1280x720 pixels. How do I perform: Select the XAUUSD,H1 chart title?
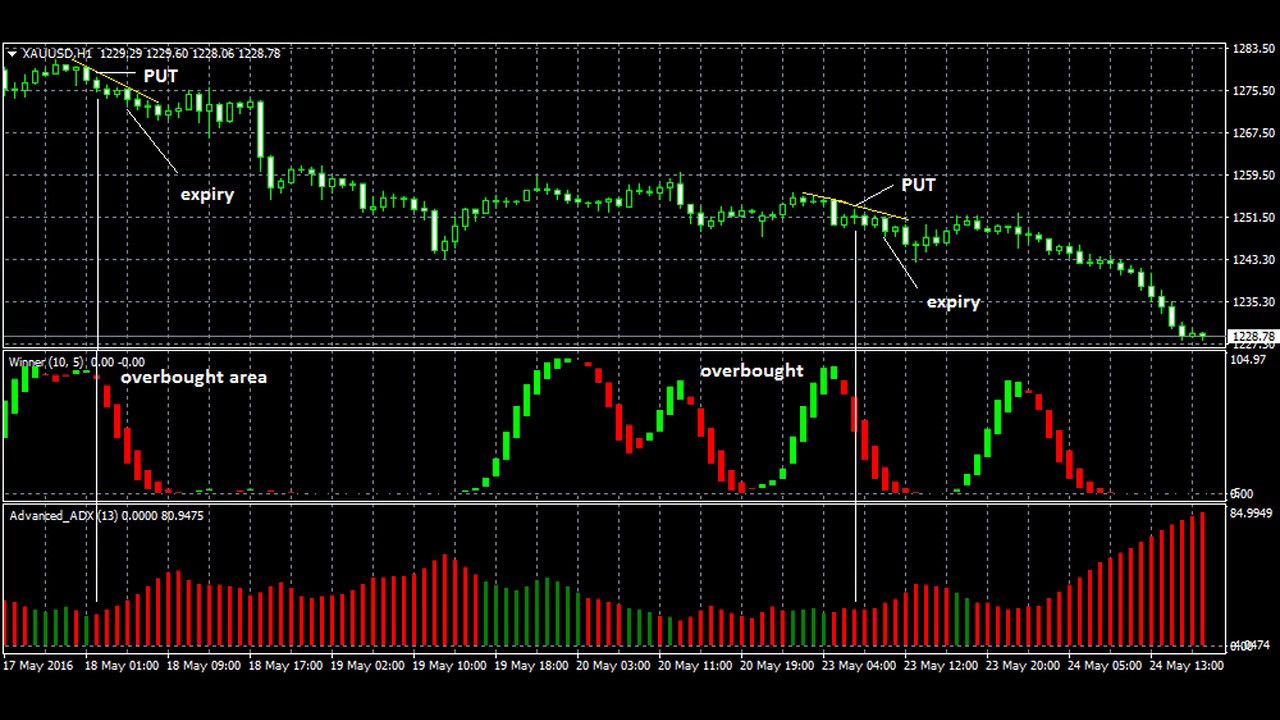(57, 54)
